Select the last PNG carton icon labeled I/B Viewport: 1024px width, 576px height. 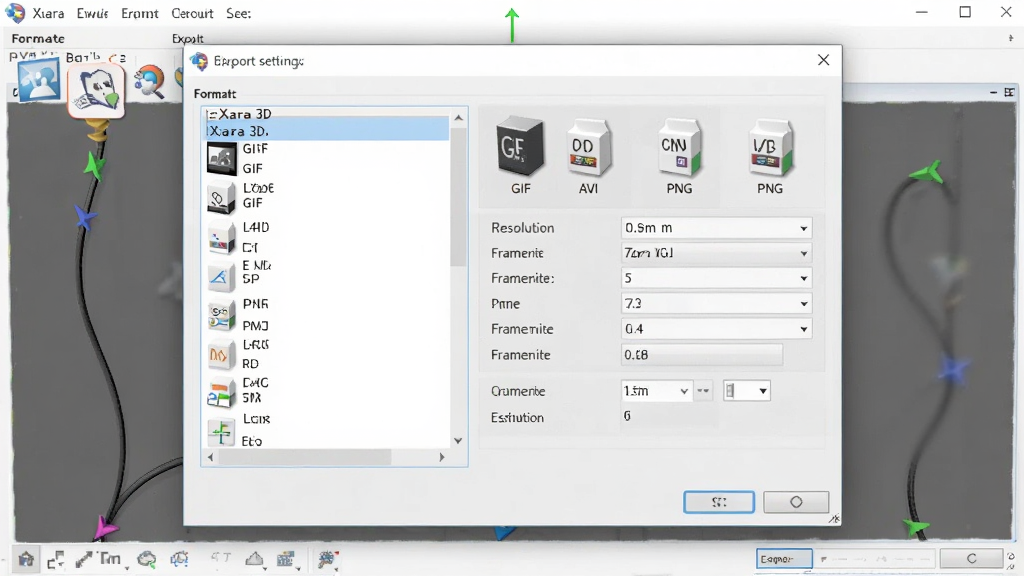[x=770, y=148]
